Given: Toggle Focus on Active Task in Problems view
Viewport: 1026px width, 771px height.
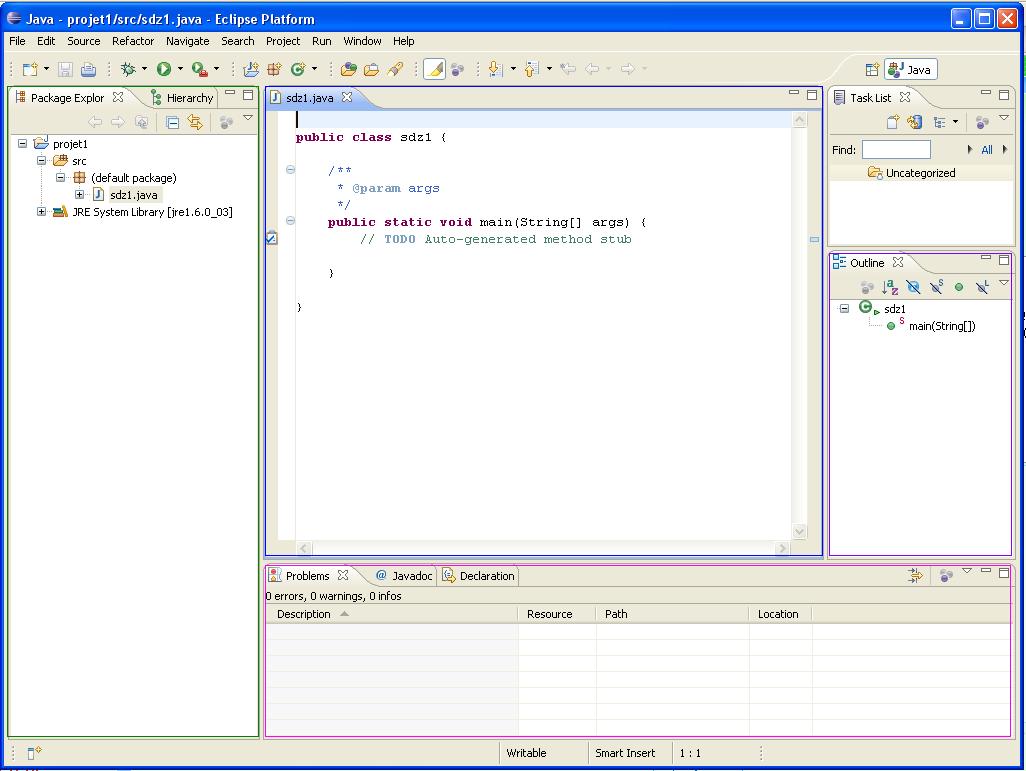Looking at the screenshot, I should pyautogui.click(x=946, y=576).
